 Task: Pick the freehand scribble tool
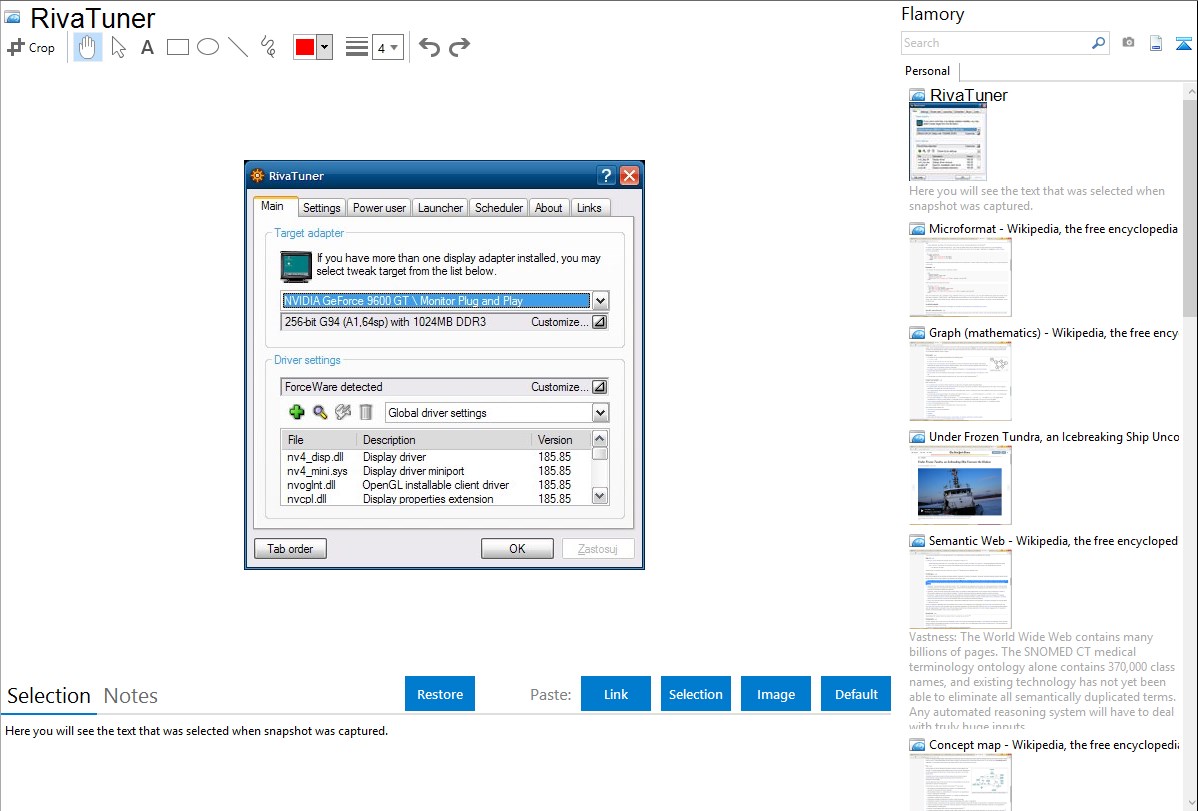click(x=268, y=47)
